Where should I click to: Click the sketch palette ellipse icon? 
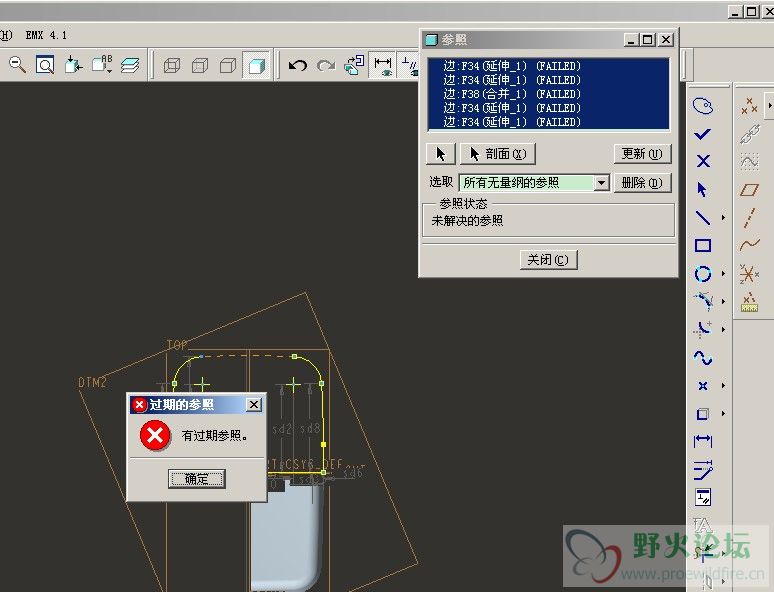(x=703, y=105)
